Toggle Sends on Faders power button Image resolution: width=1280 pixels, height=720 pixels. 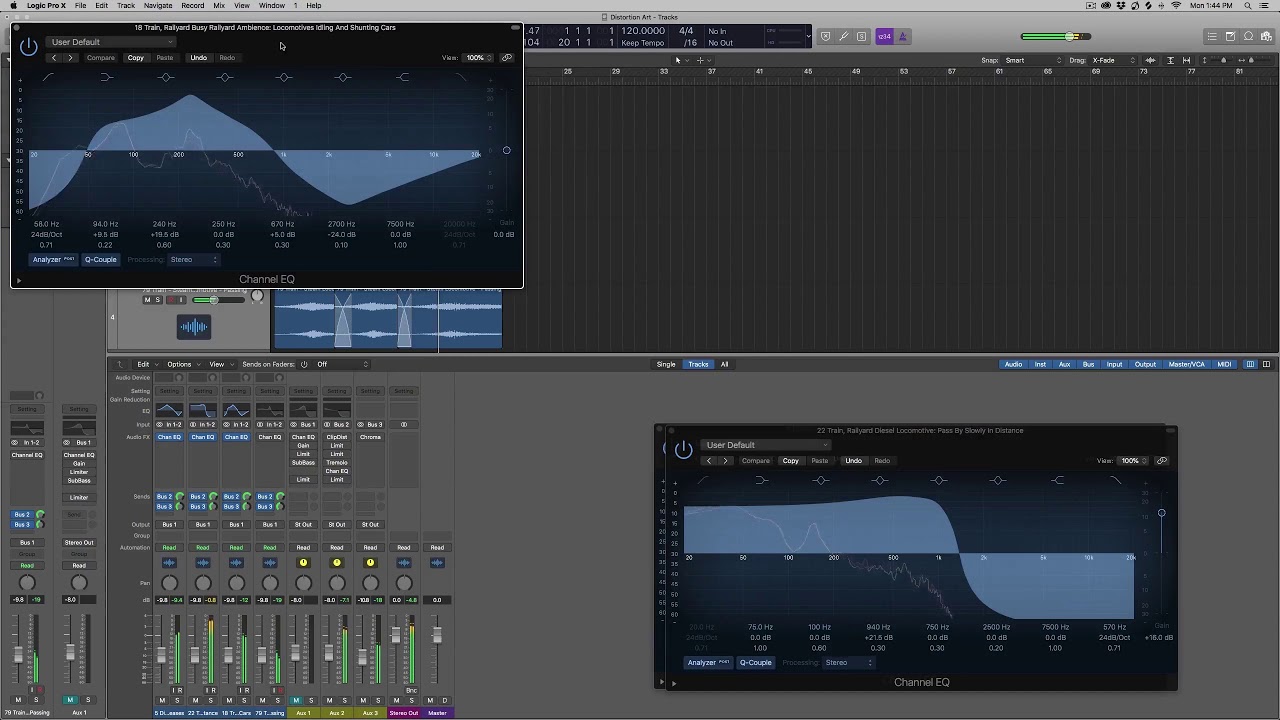point(304,364)
